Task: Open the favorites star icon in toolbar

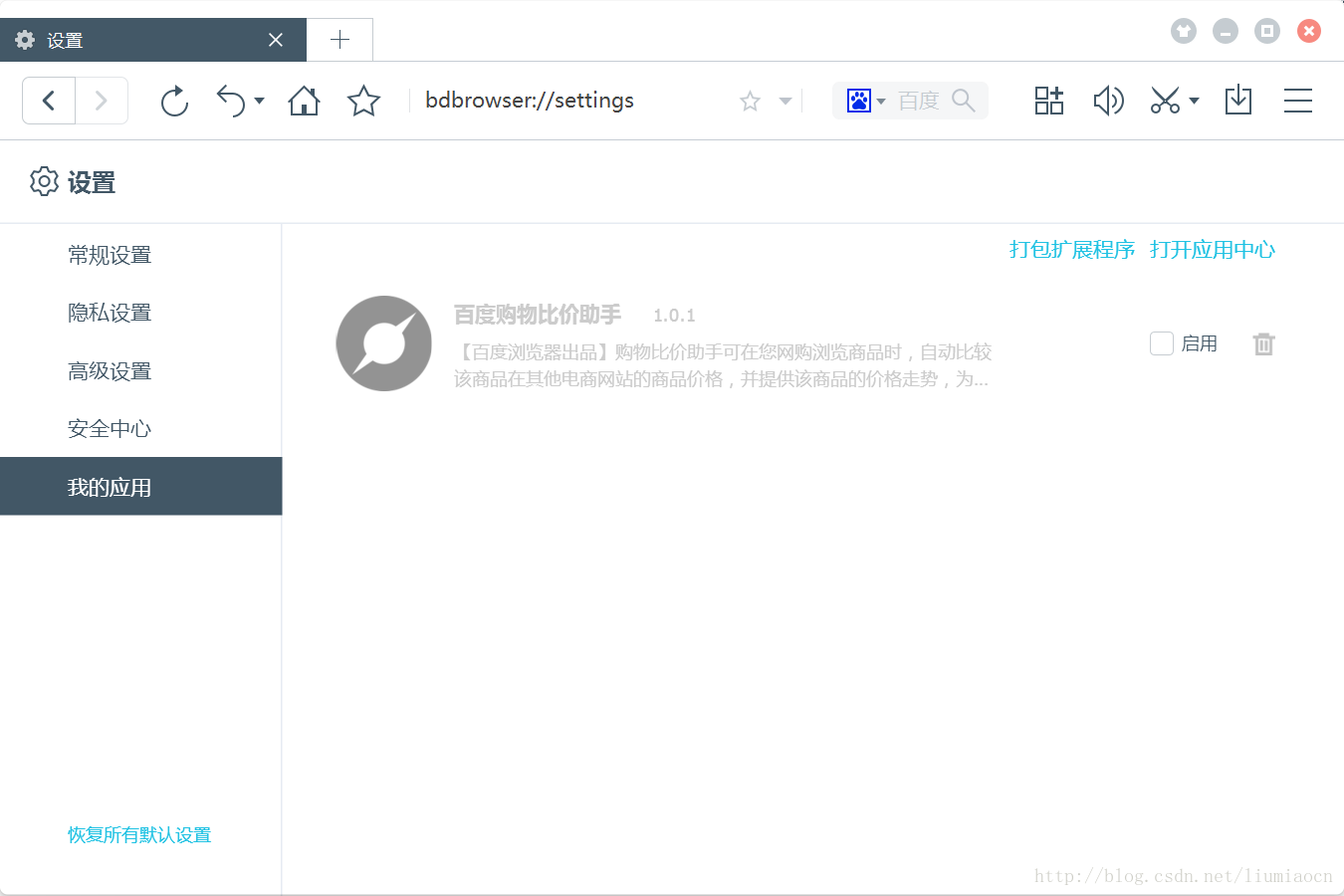Action: tap(363, 101)
